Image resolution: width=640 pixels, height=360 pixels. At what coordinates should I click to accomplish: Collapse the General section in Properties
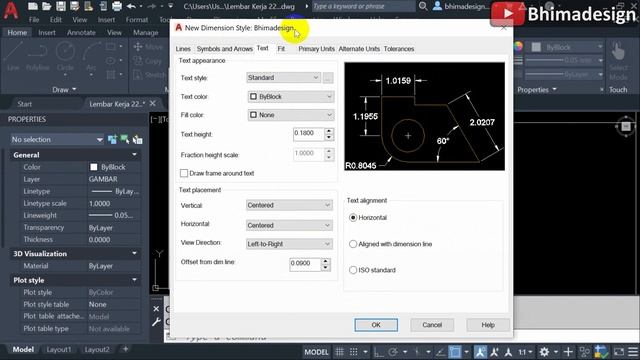click(134, 155)
